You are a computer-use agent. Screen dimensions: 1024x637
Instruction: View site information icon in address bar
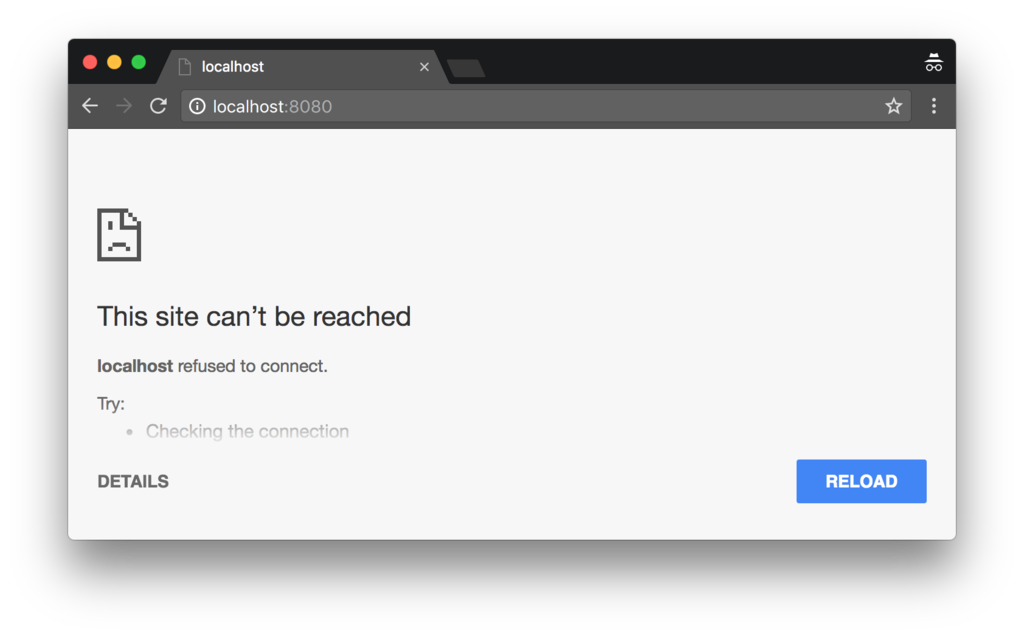(x=197, y=106)
